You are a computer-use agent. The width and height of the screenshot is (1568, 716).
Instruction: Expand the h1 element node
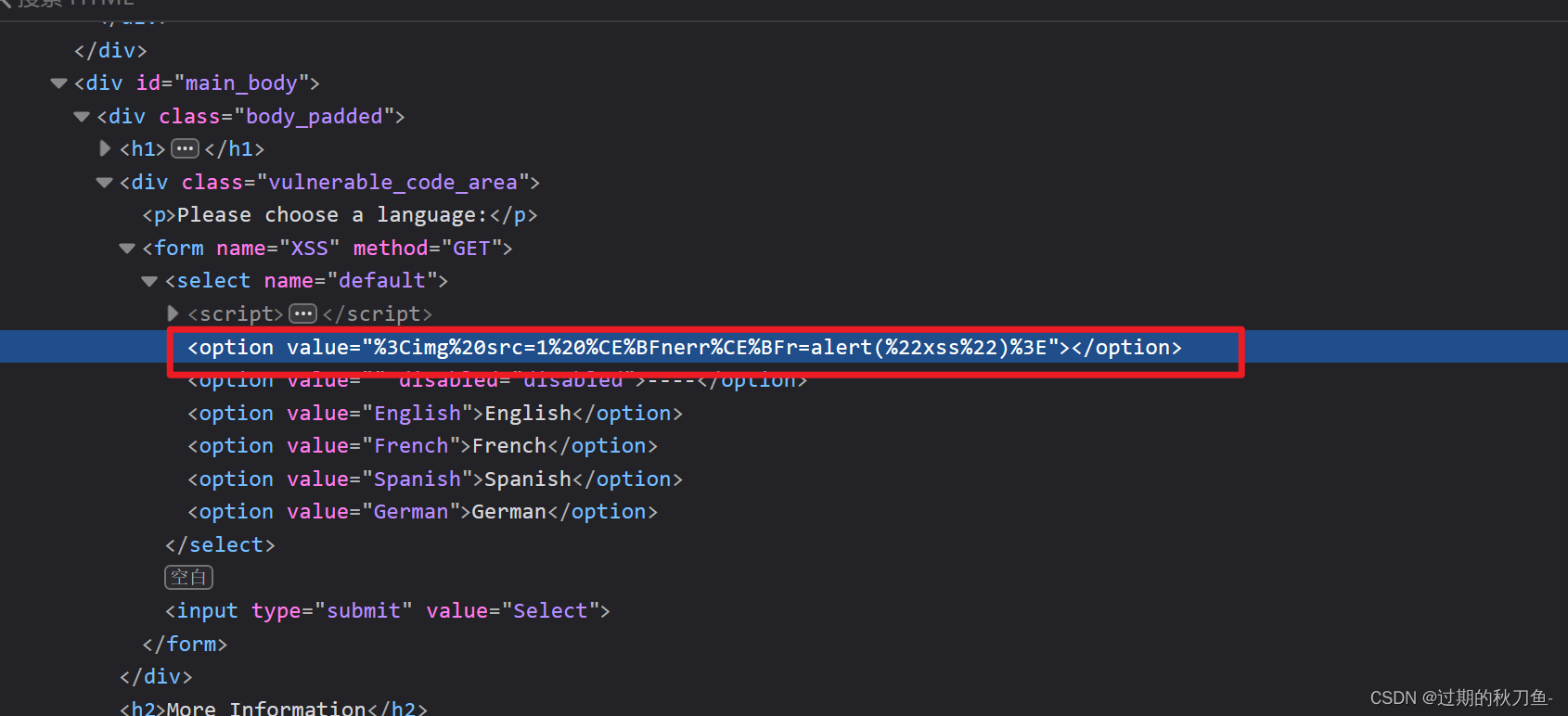(x=105, y=148)
